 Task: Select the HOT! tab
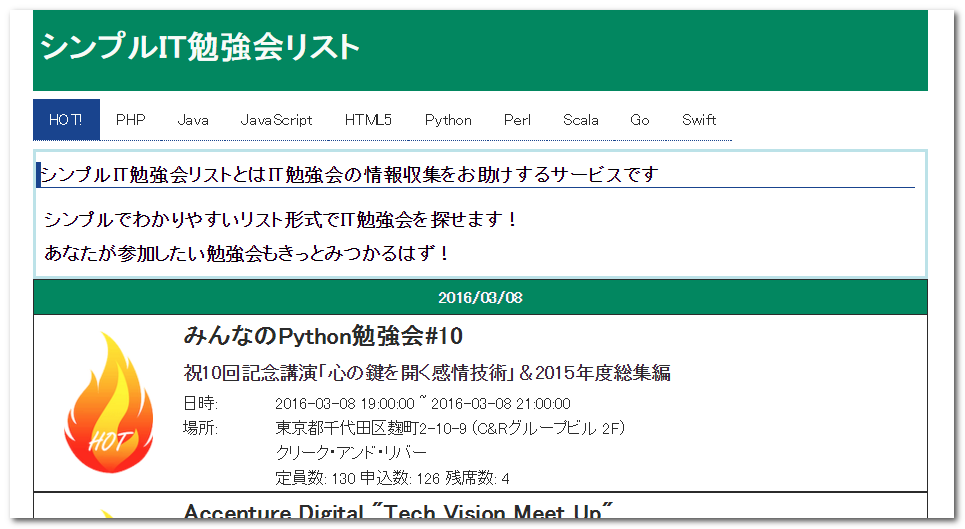(x=66, y=120)
